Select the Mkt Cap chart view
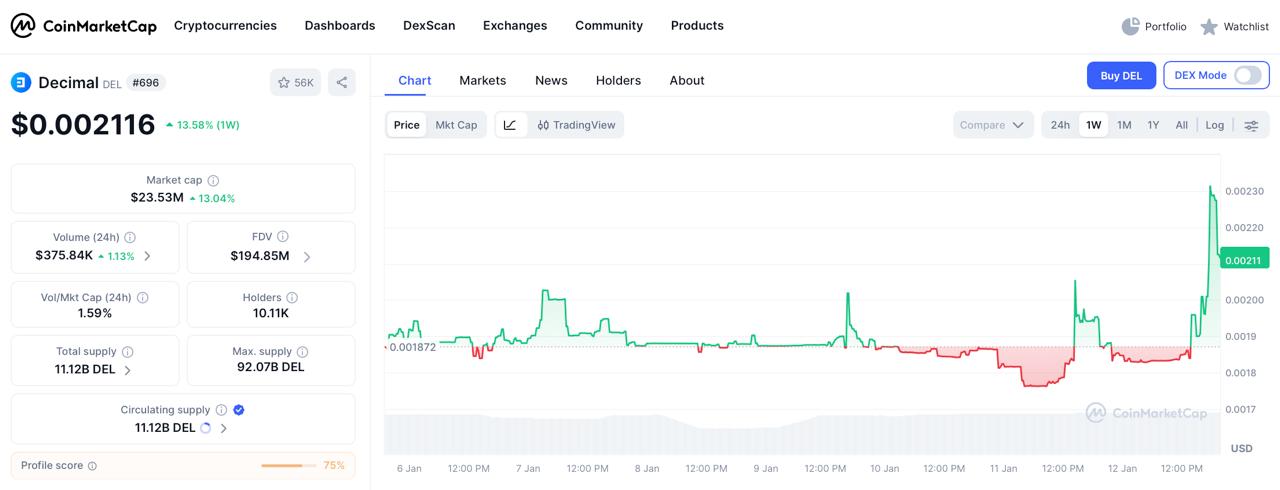The height and width of the screenshot is (490, 1280). pos(456,125)
